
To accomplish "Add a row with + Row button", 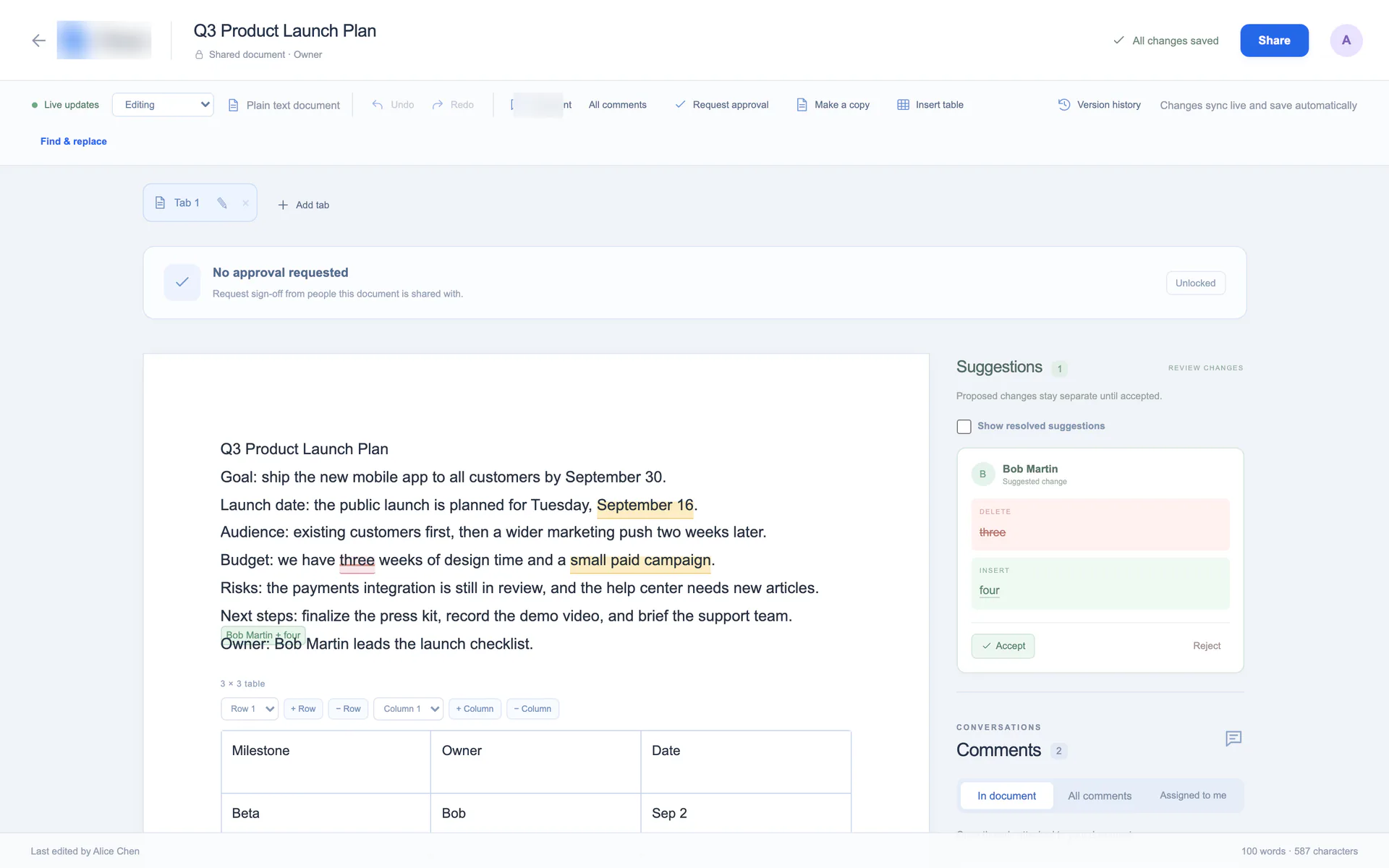I will pos(303,709).
